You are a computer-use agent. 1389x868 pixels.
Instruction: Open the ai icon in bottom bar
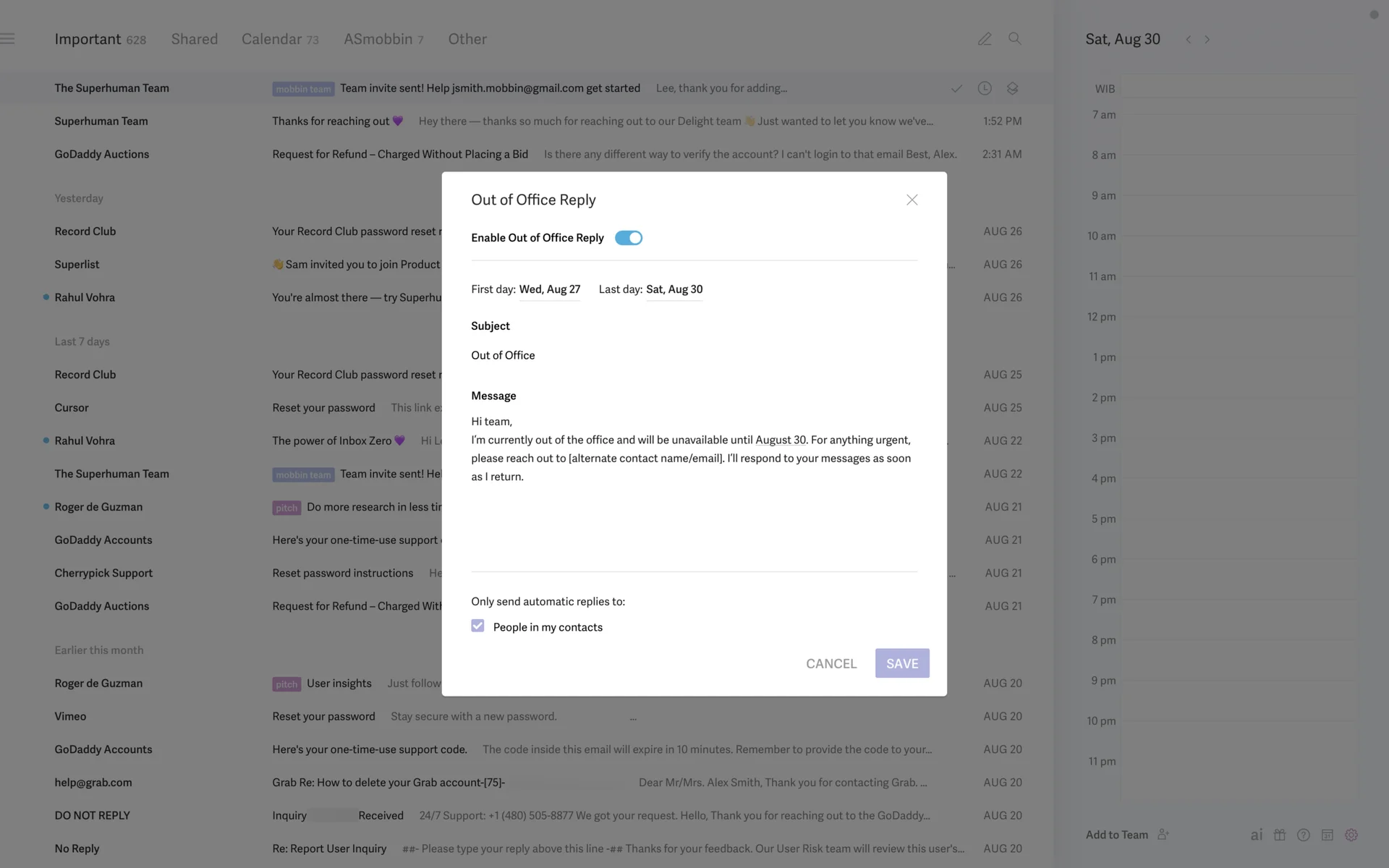[1257, 835]
